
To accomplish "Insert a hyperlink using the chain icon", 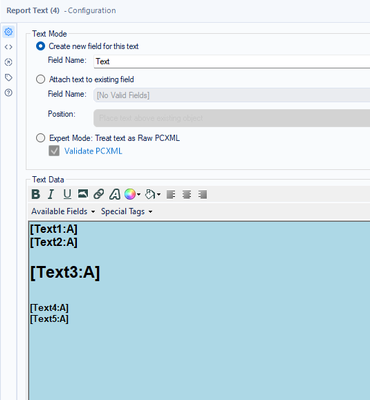I will pyautogui.click(x=99, y=194).
